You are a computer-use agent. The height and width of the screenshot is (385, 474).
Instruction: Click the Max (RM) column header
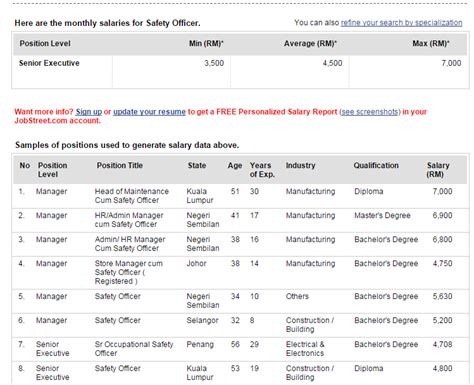(431, 44)
